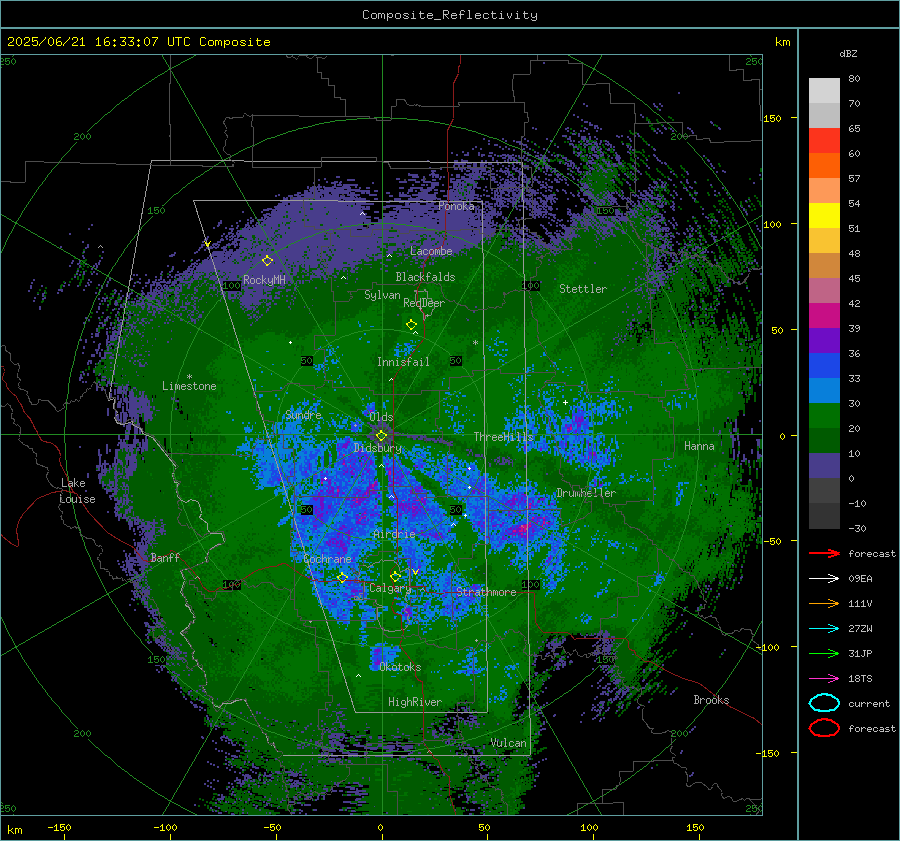Viewport: 900px width, 841px height.
Task: Pick the mauve 45-42 dBZ swatch
Action: pyautogui.click(x=824, y=290)
